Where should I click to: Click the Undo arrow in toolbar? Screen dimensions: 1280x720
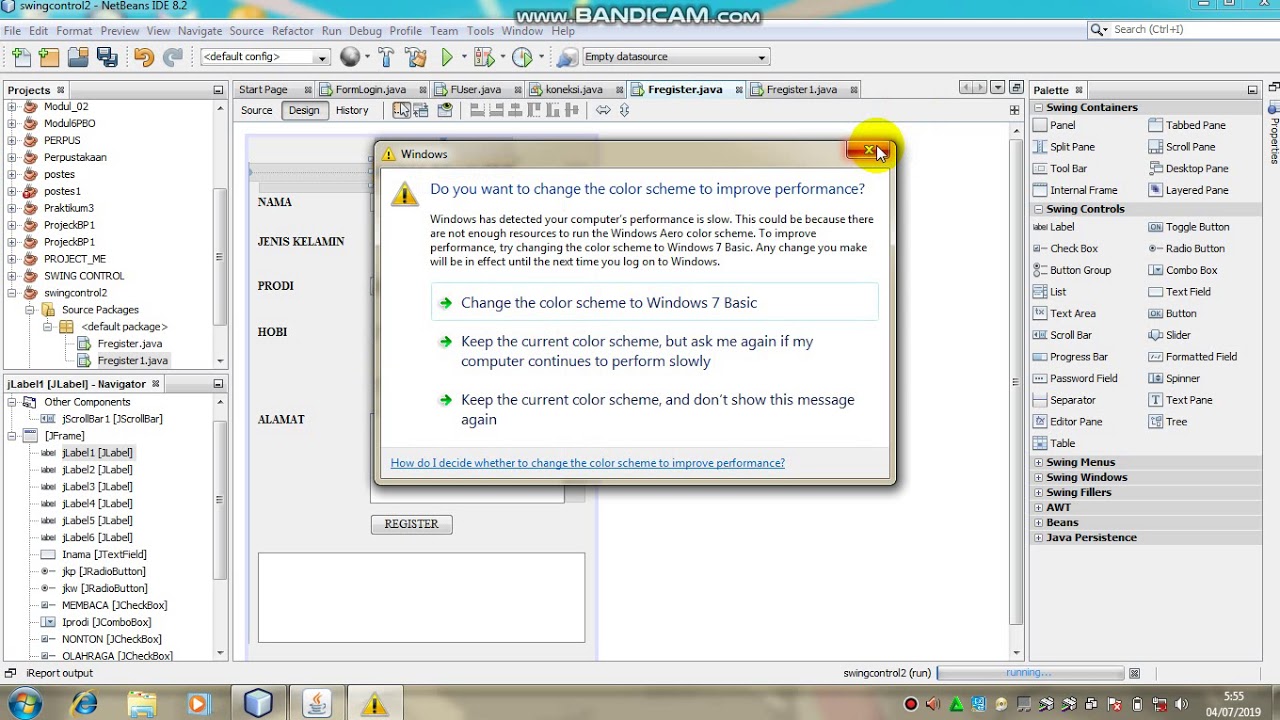144,57
